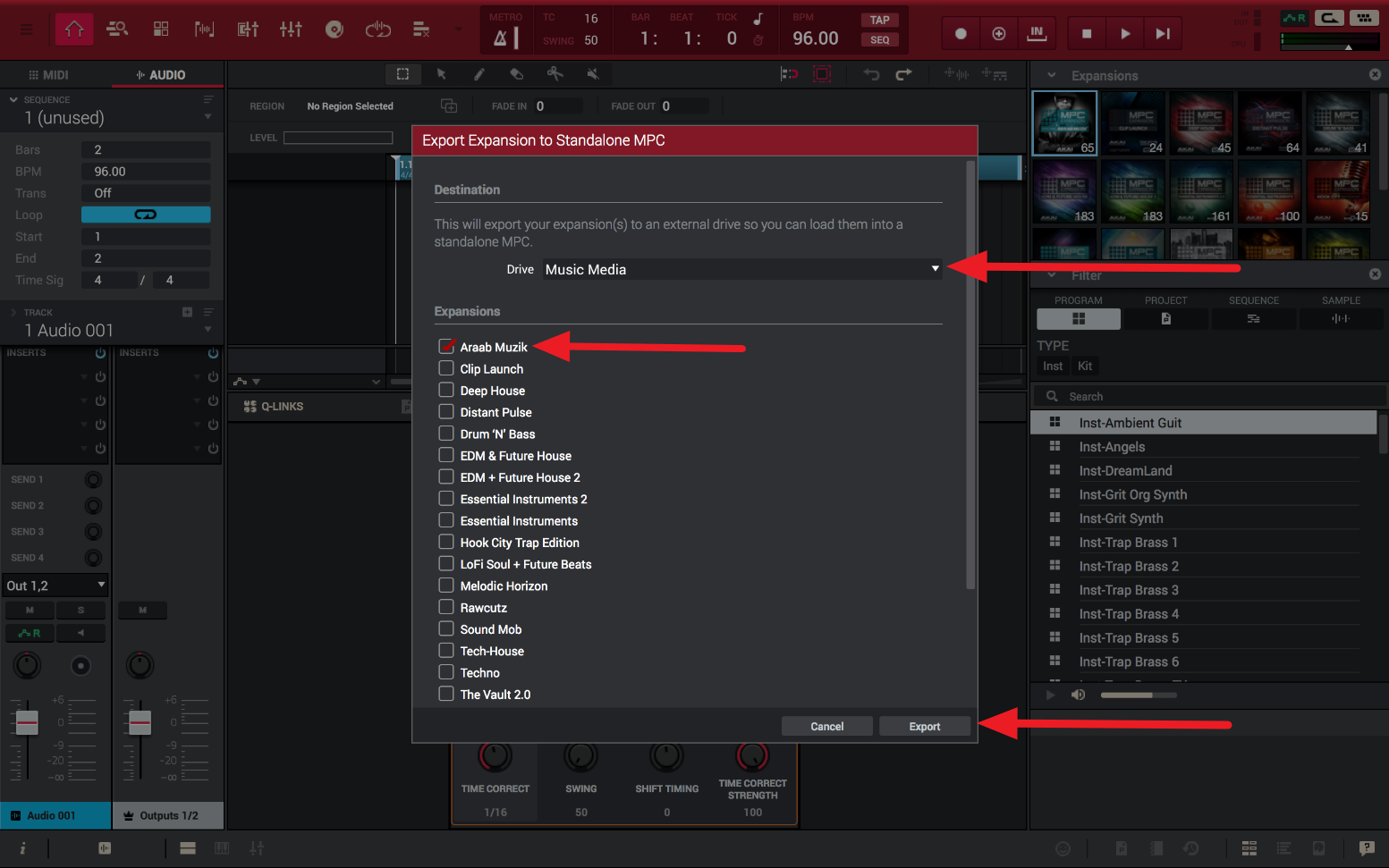Click the redo arrow icon
Viewport: 1389px width, 868px height.
[x=903, y=74]
